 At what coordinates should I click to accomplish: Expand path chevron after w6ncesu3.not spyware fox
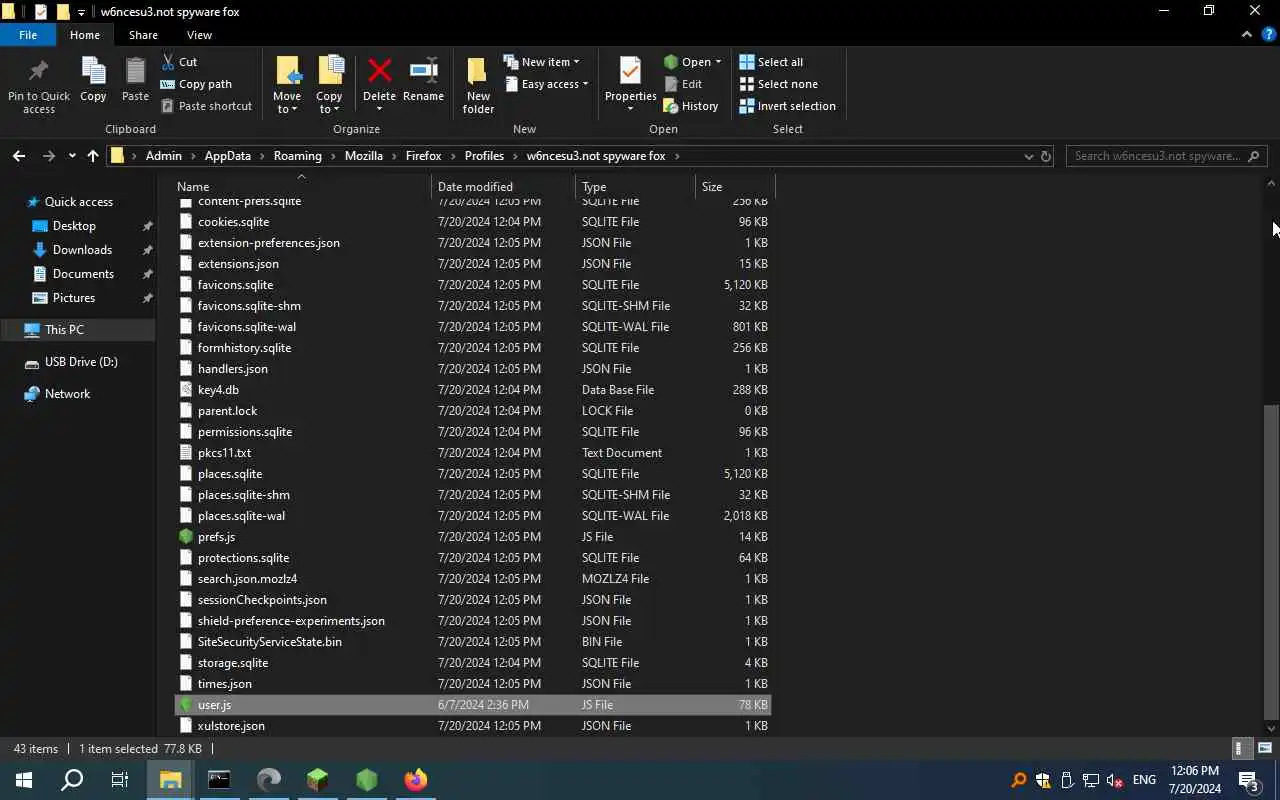pyautogui.click(x=677, y=156)
